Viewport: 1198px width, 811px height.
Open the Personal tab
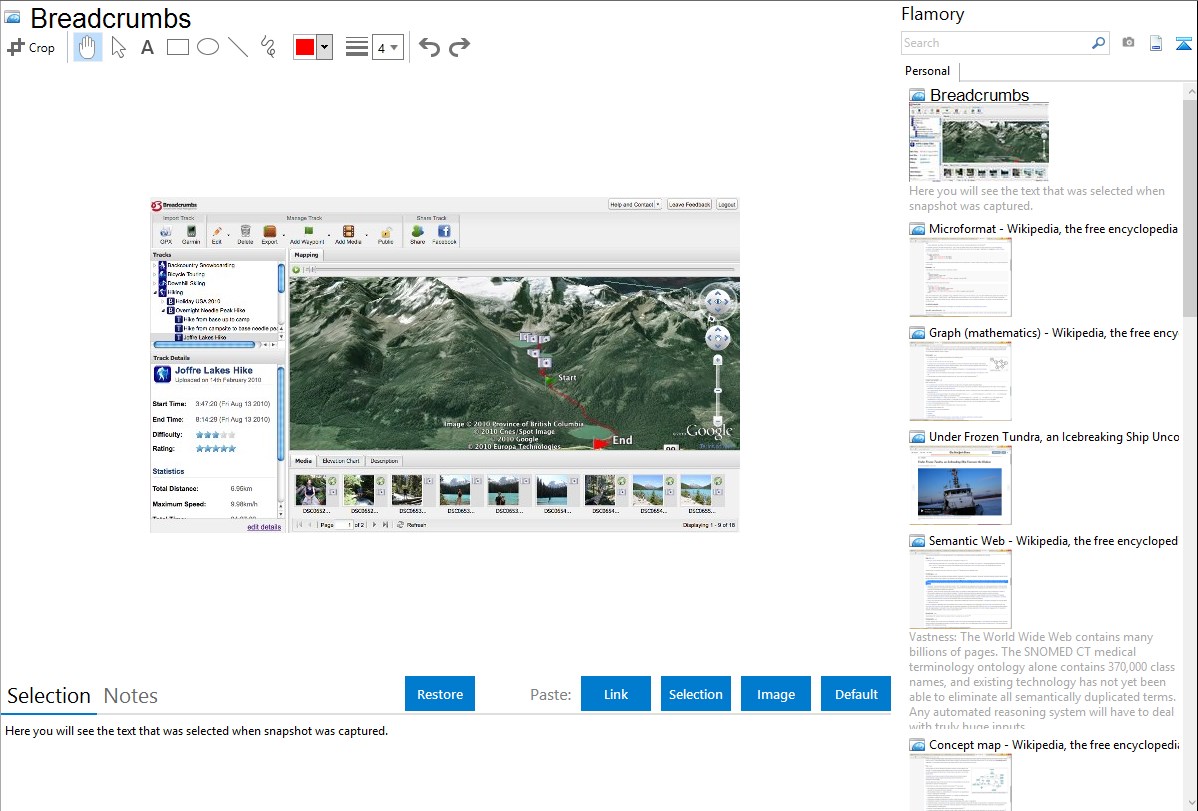[x=928, y=71]
